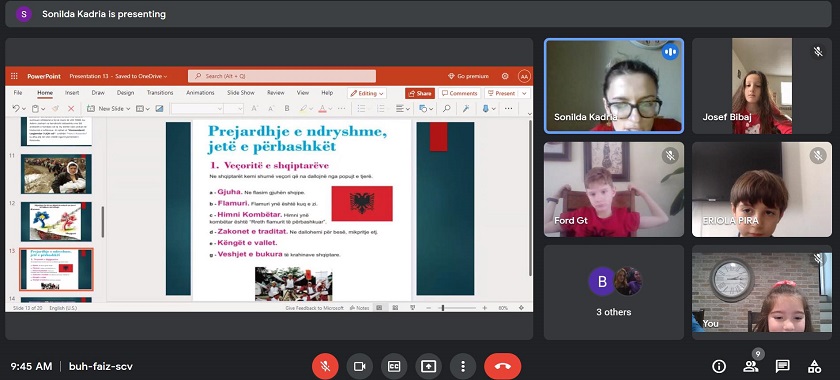Image resolution: width=840 pixels, height=380 pixels.
Task: Toggle the camera button
Action: click(x=359, y=366)
